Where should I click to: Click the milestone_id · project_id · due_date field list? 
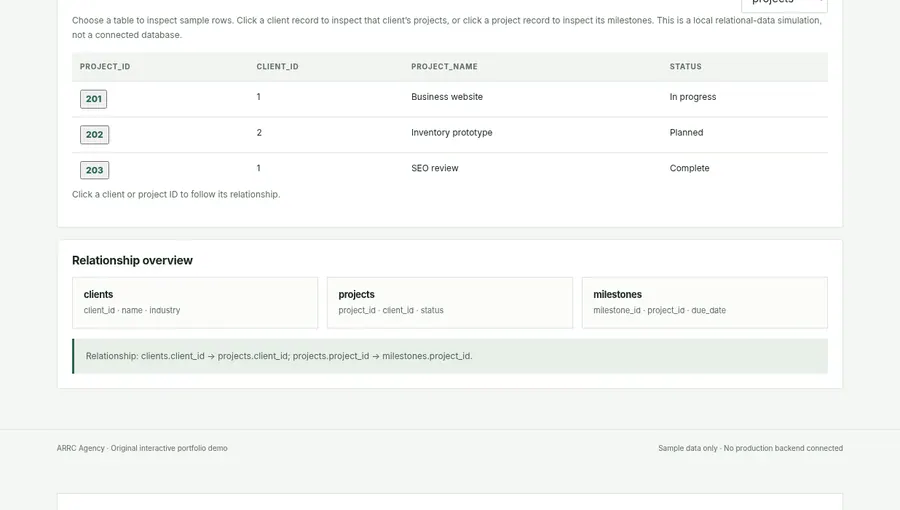[660, 310]
